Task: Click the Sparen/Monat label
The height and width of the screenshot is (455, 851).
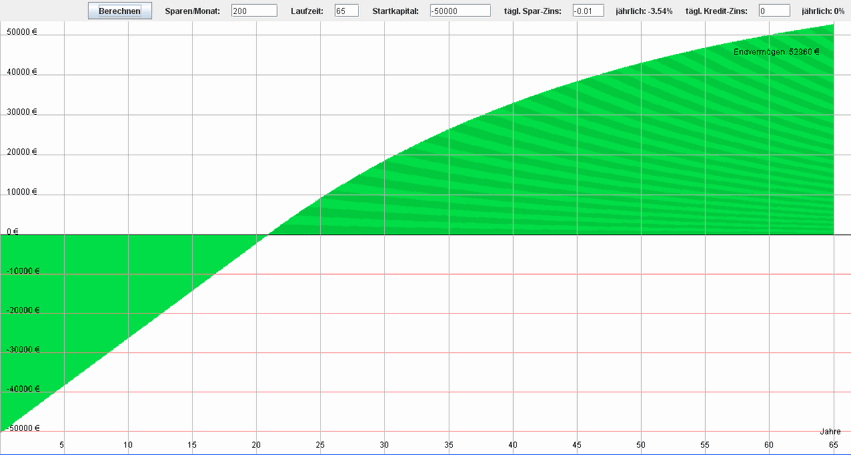Action: coord(192,11)
